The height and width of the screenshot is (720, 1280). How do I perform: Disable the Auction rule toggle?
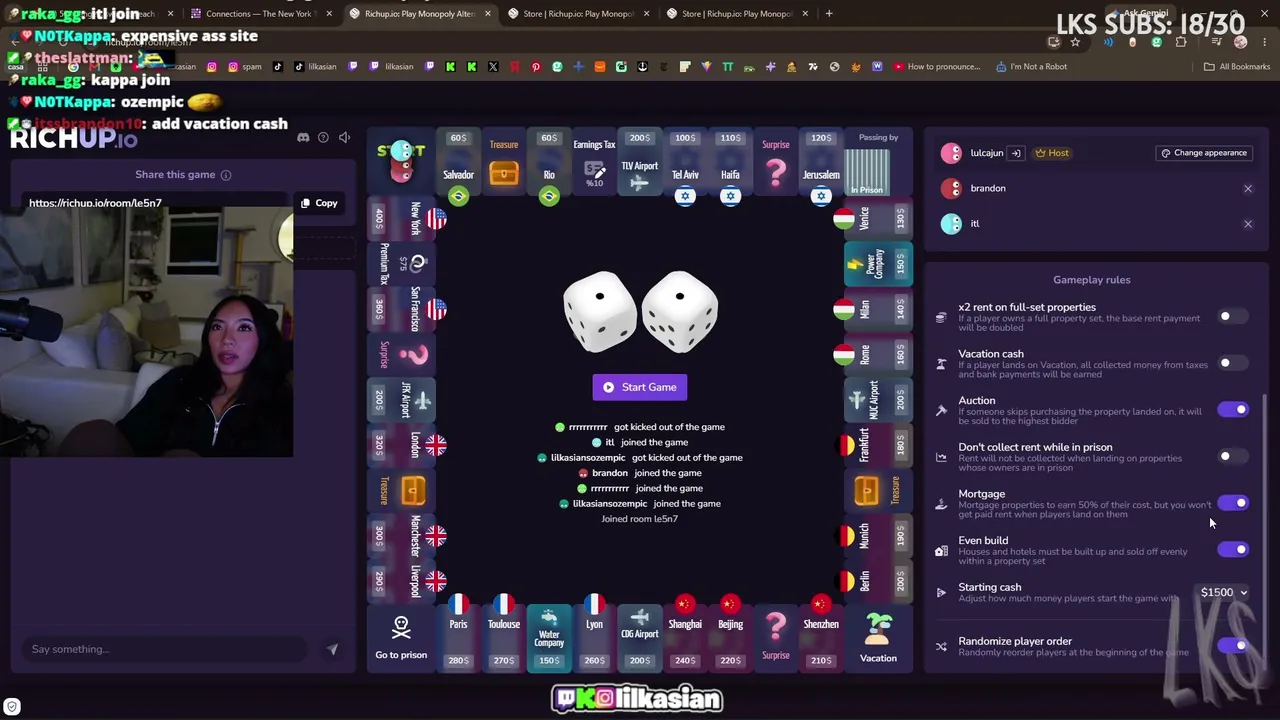coord(1232,409)
